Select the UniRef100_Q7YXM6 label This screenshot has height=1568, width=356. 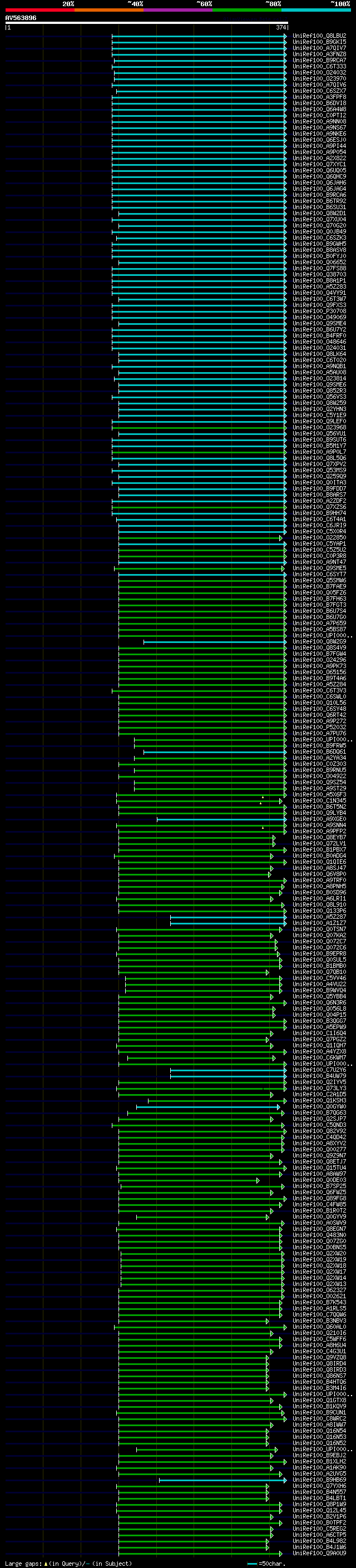(x=319, y=1486)
